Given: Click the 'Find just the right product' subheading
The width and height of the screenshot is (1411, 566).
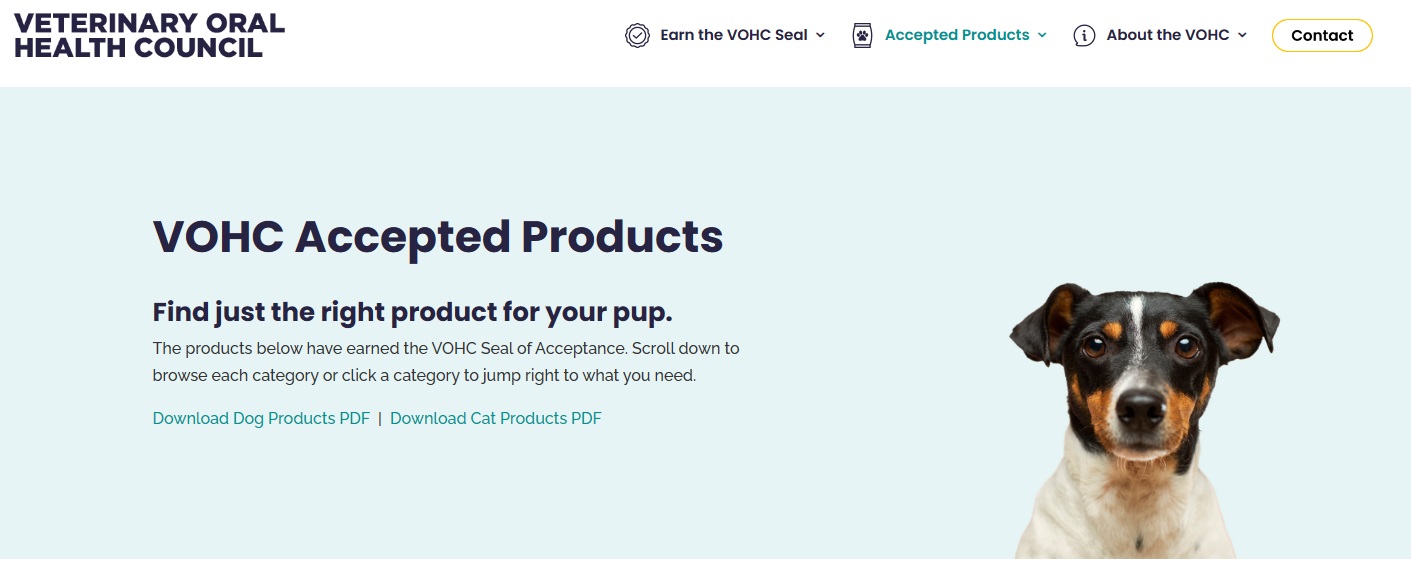Looking at the screenshot, I should 412,312.
